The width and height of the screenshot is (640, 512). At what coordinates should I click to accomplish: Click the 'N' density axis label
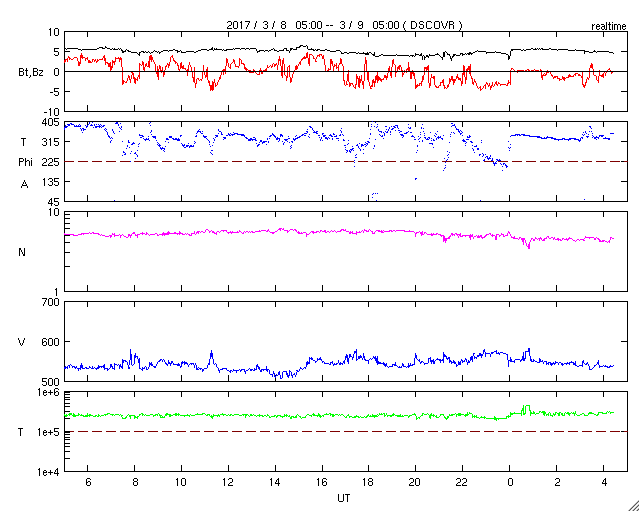[x=22, y=252]
